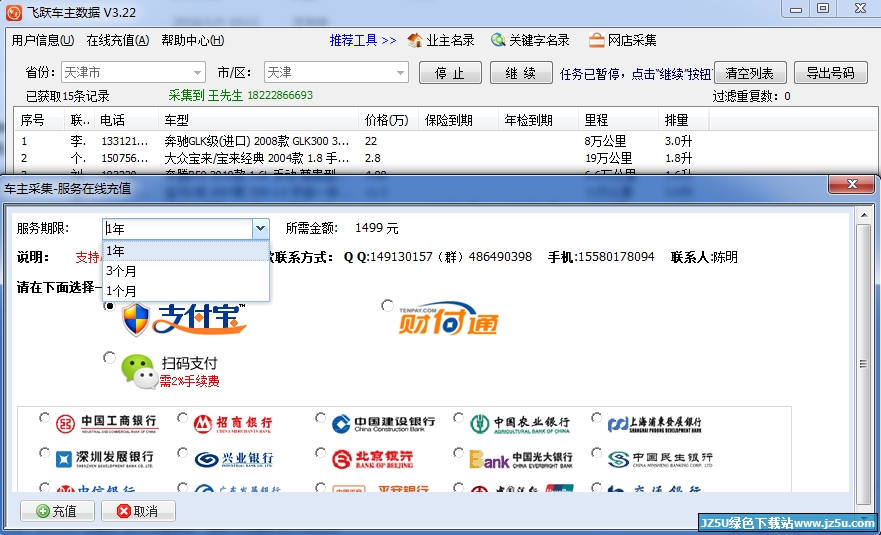Click the 财付通 Tenpay logo
This screenshot has width=881, height=535.
(448, 319)
